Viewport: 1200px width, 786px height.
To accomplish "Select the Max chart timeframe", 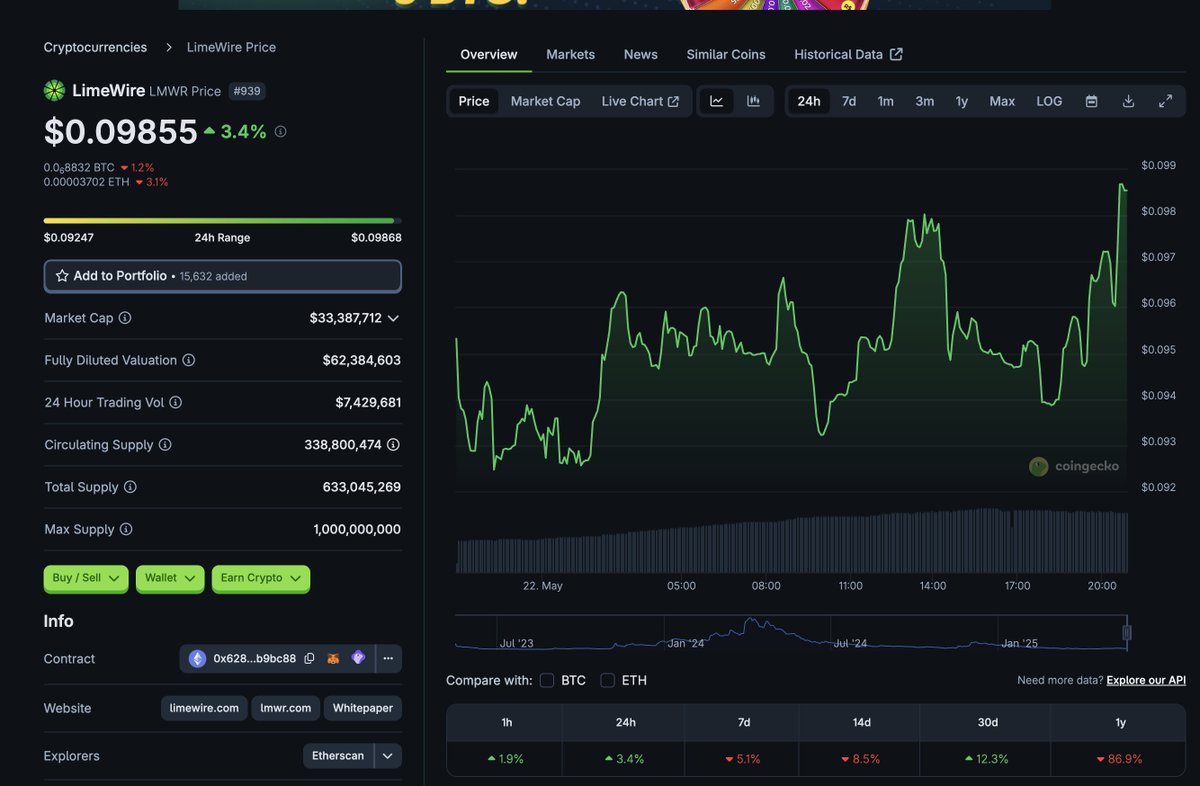I will pyautogui.click(x=1002, y=101).
